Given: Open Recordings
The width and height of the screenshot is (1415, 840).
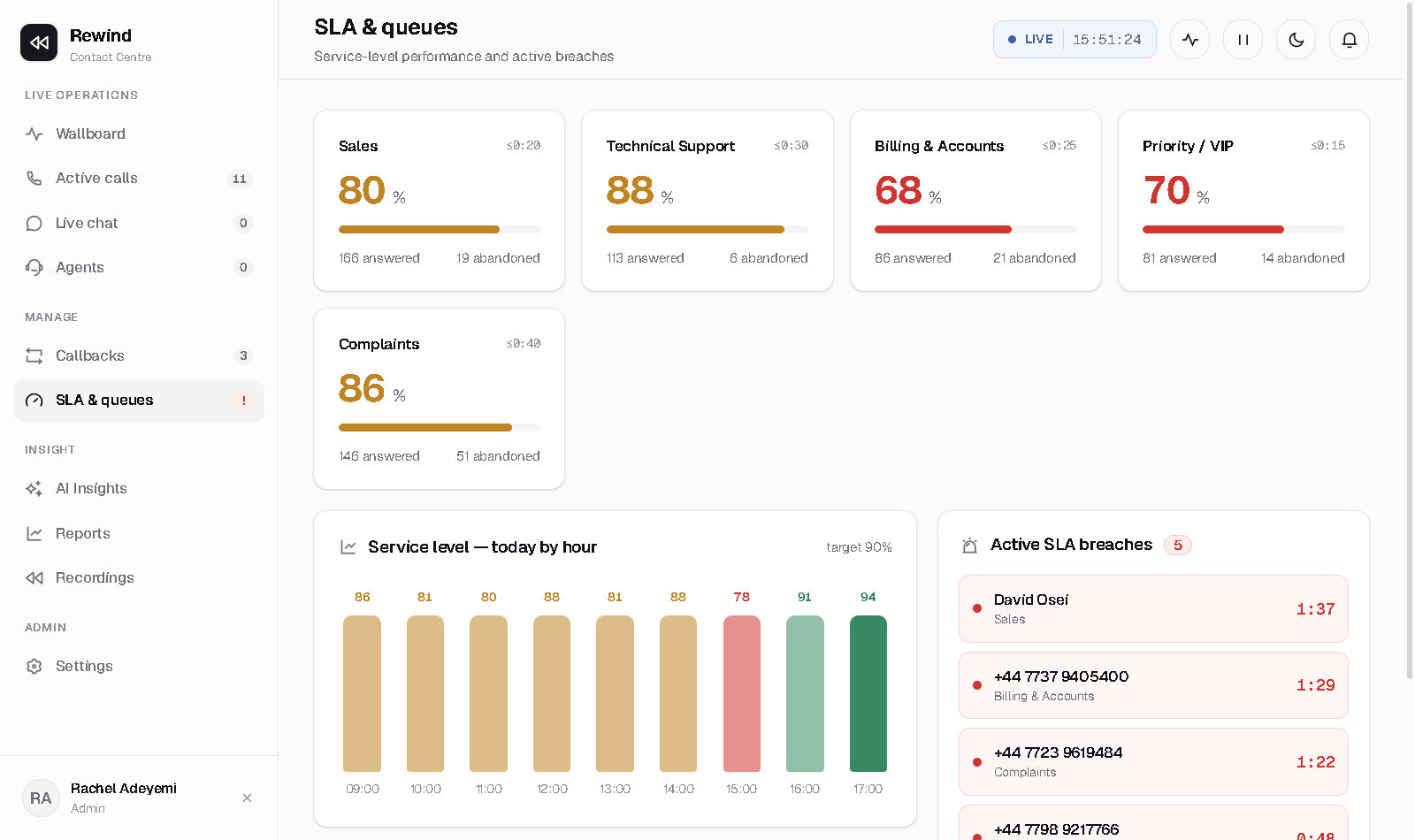Looking at the screenshot, I should 139,578.
